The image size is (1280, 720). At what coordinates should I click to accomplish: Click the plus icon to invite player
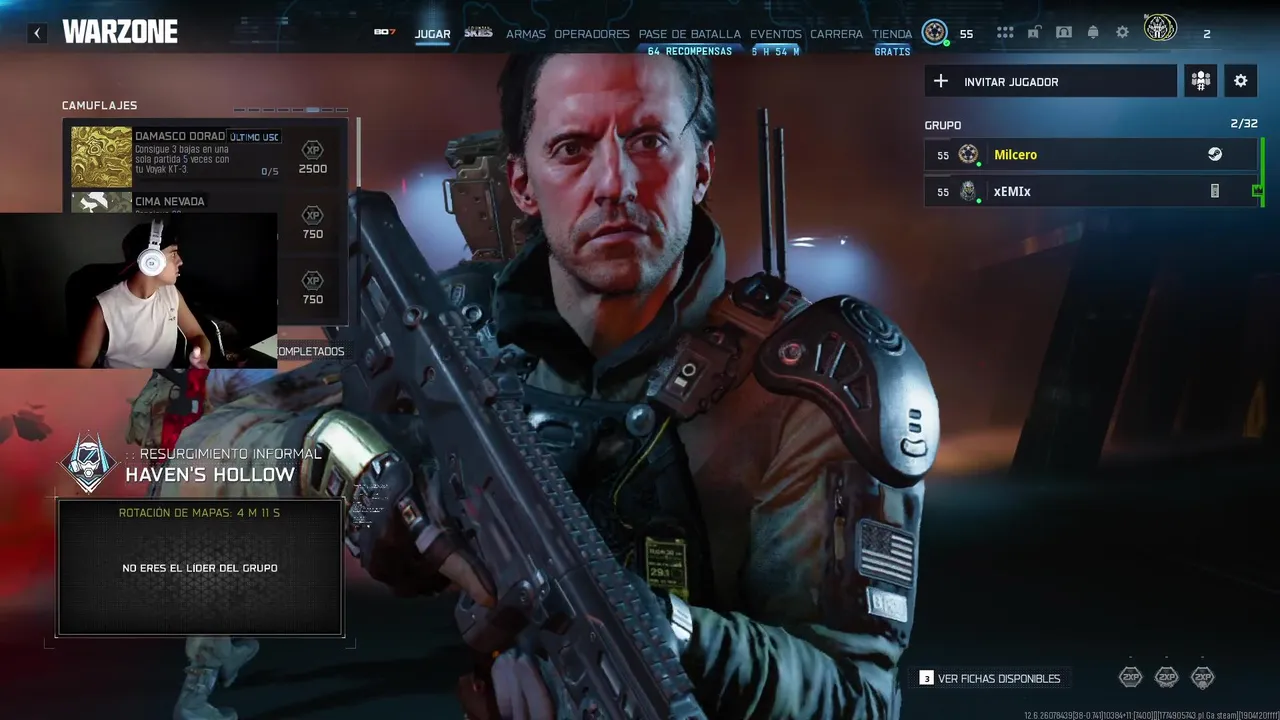click(x=940, y=81)
